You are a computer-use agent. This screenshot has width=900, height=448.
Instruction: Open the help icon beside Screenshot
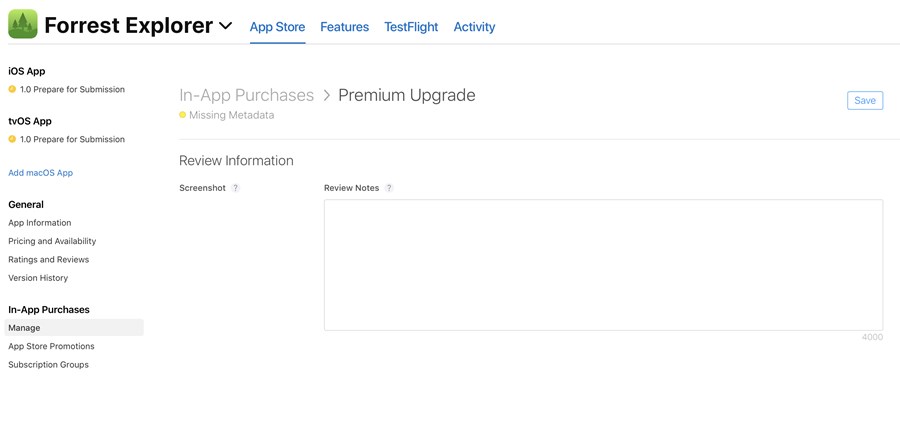click(x=235, y=188)
